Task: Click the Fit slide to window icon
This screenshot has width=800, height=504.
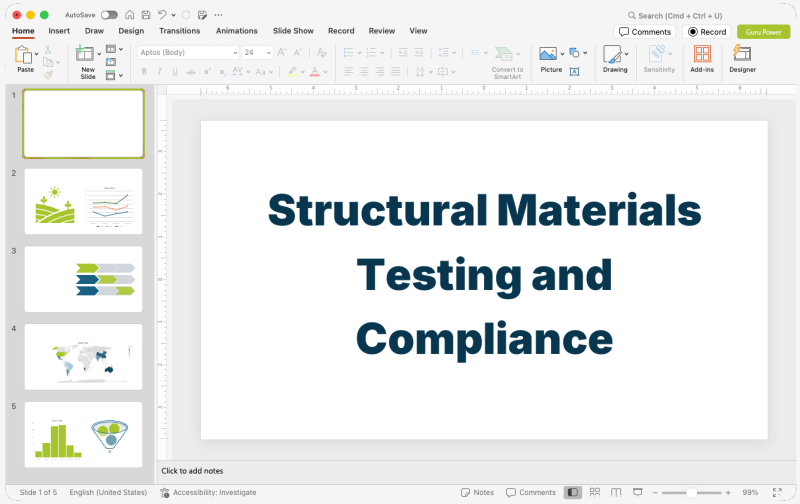Action: 777,492
